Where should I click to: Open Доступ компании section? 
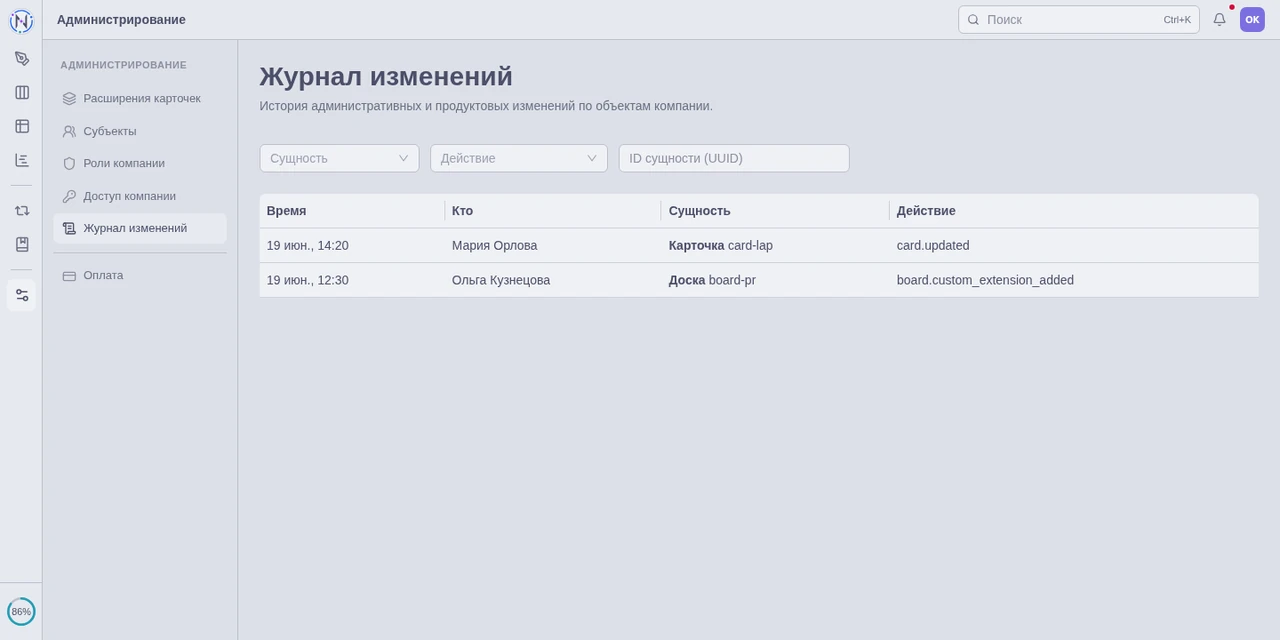pyautogui.click(x=140, y=196)
